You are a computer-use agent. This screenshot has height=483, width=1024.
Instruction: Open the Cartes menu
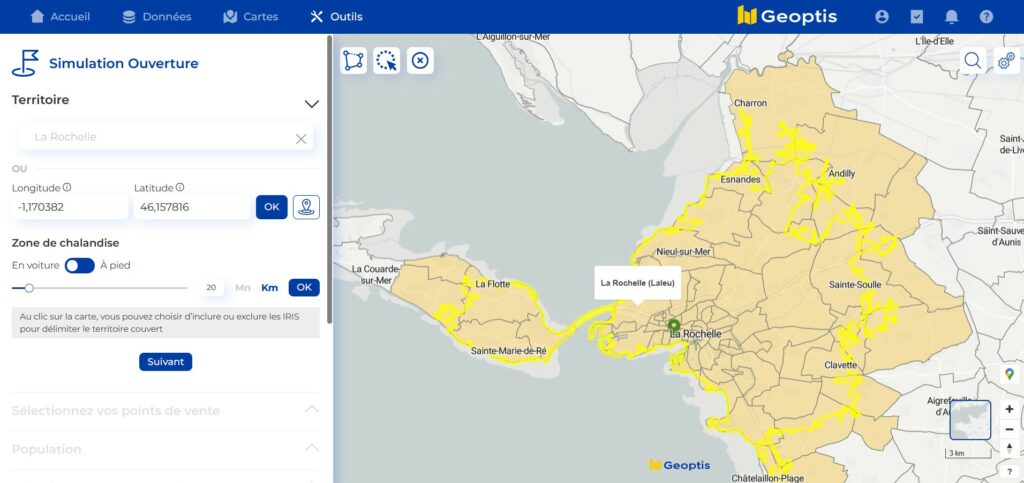tap(250, 16)
